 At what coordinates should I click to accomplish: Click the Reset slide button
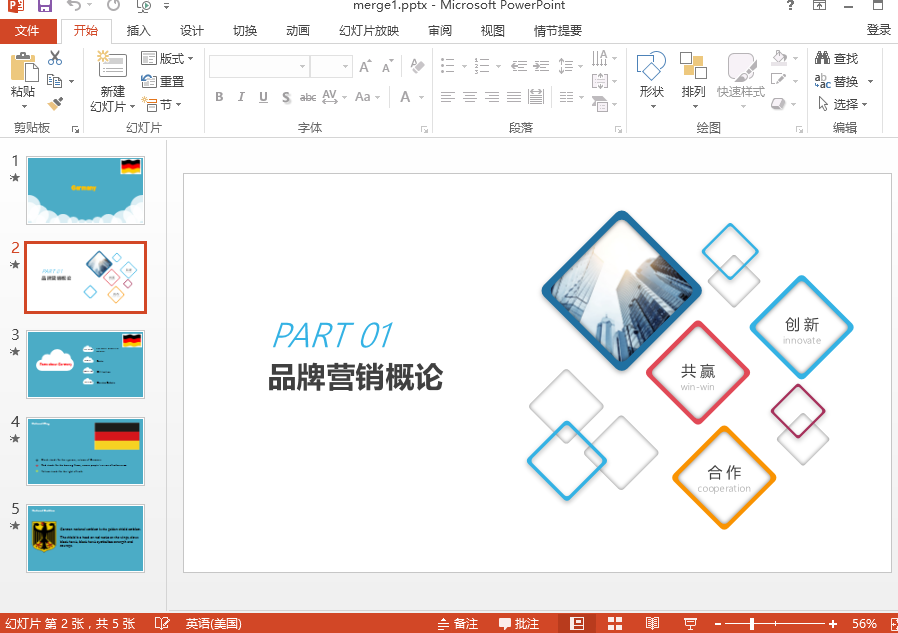[163, 81]
